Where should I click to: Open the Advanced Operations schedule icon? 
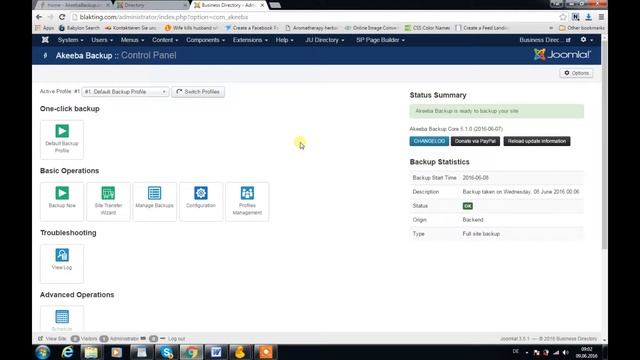tap(62, 318)
